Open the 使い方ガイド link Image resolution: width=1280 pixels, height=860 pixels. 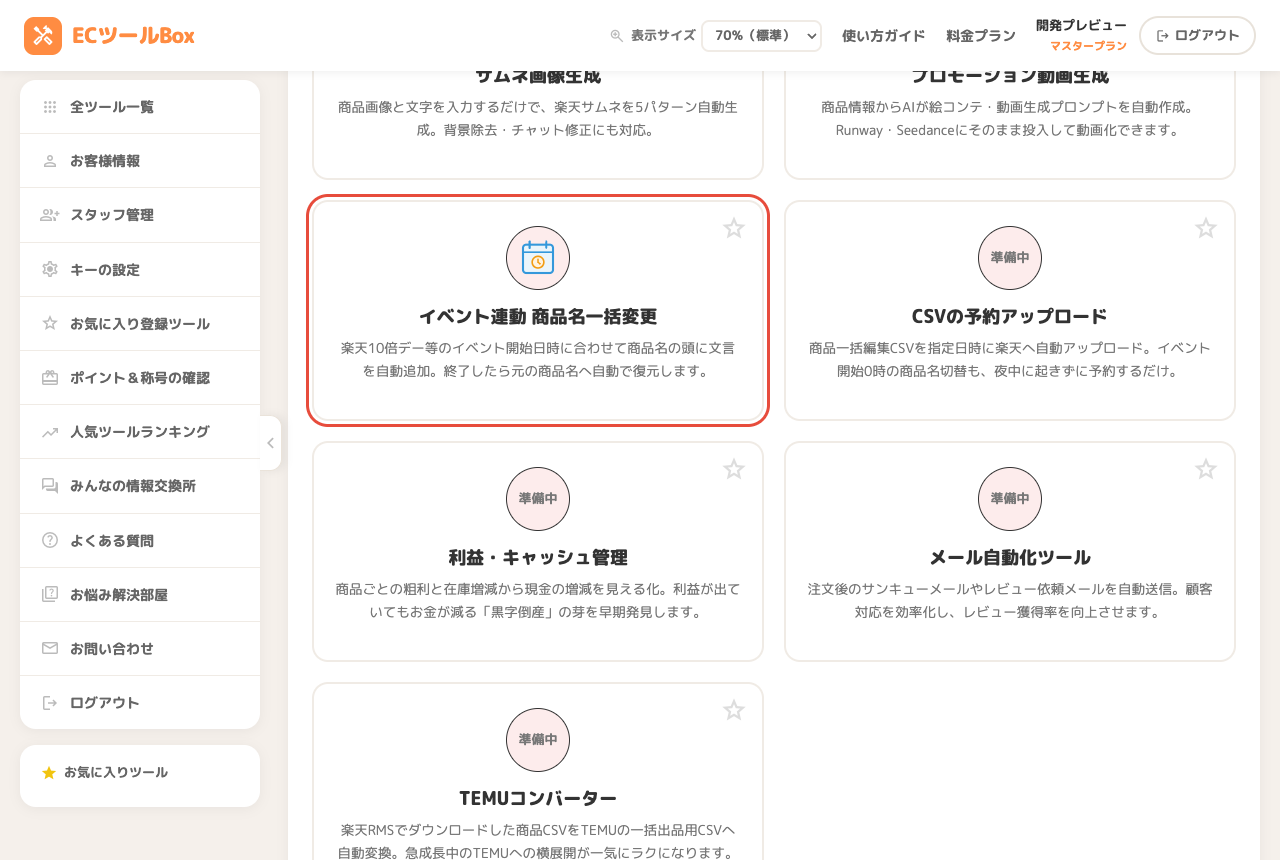pos(884,36)
